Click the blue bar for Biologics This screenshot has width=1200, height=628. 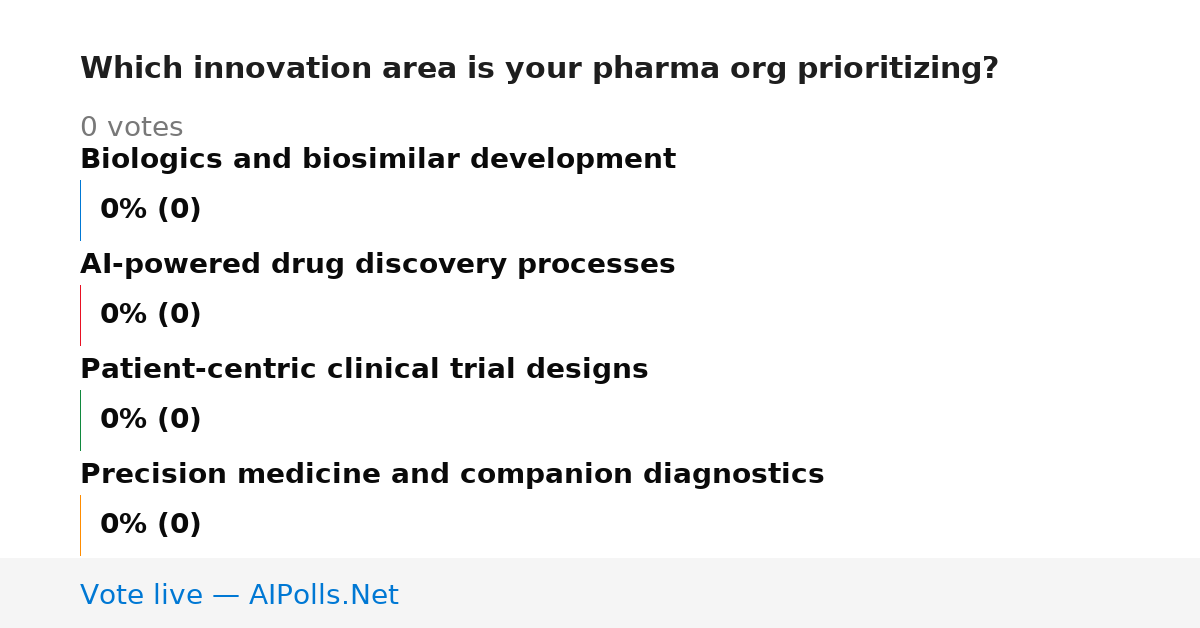80,210
